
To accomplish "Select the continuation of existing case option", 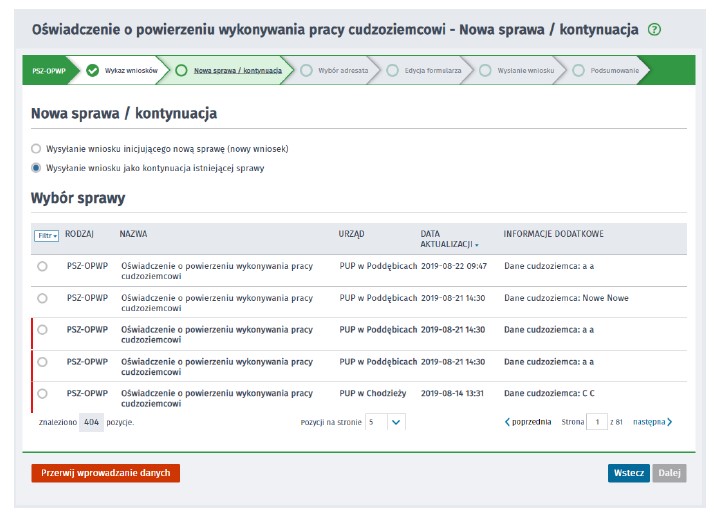I will pos(37,168).
